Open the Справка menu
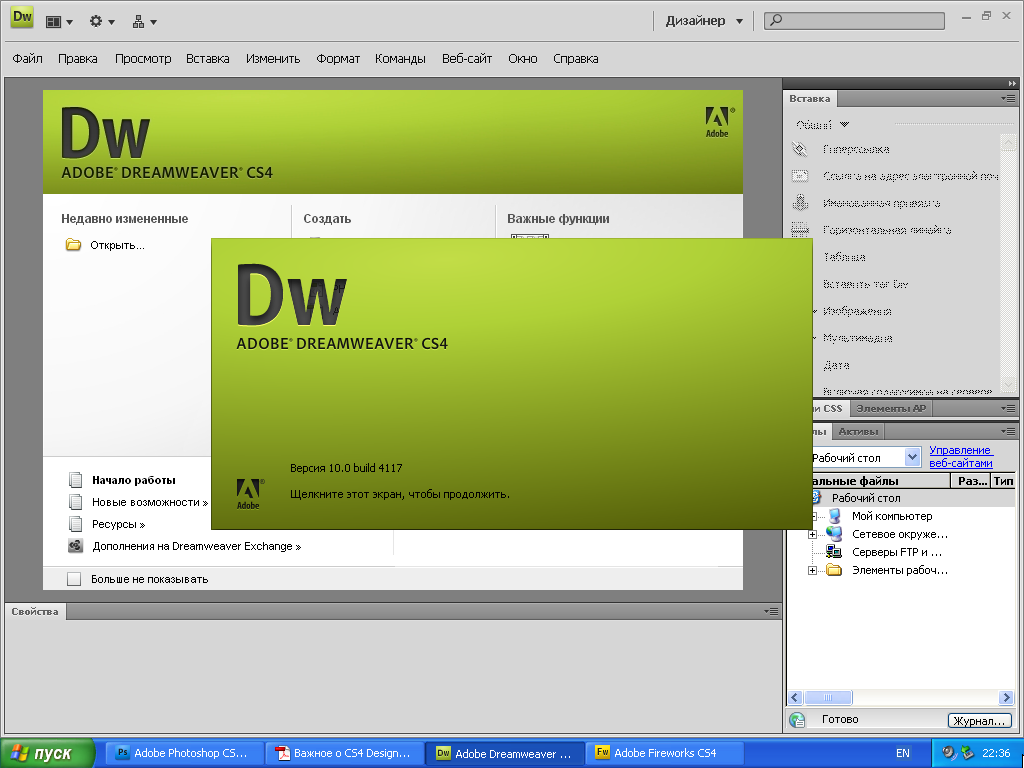Screen dimensions: 1024x768 click(576, 59)
